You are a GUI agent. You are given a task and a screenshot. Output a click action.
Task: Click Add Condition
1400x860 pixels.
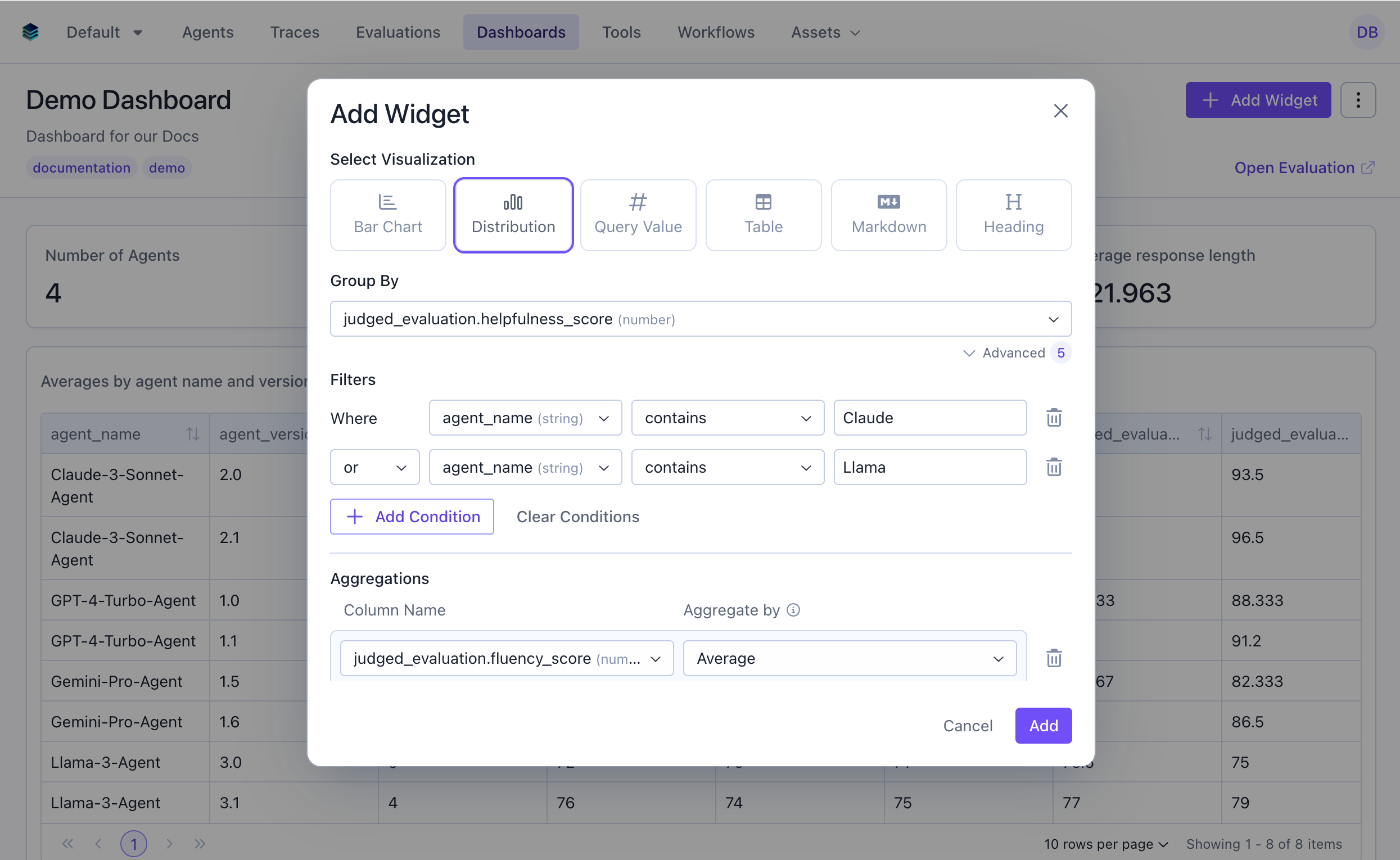[x=412, y=517]
